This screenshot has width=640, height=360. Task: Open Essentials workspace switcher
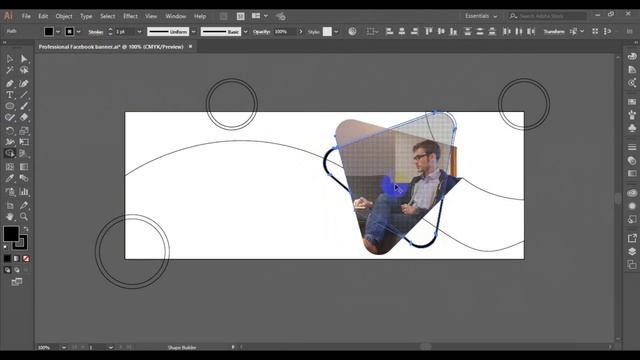[481, 16]
